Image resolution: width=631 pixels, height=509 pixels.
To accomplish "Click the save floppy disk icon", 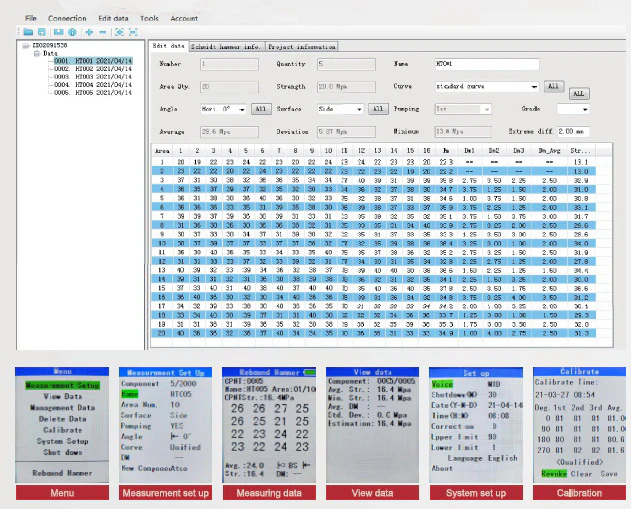I will (43, 32).
